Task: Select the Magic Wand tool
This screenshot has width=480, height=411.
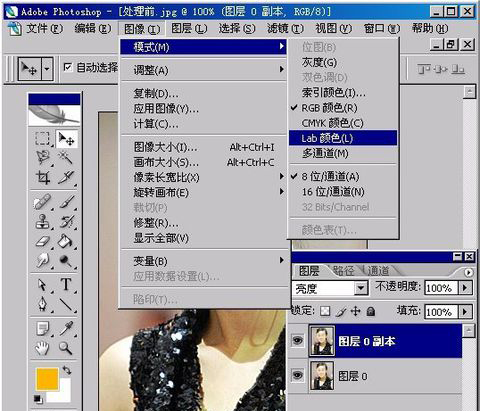Action: click(66, 157)
